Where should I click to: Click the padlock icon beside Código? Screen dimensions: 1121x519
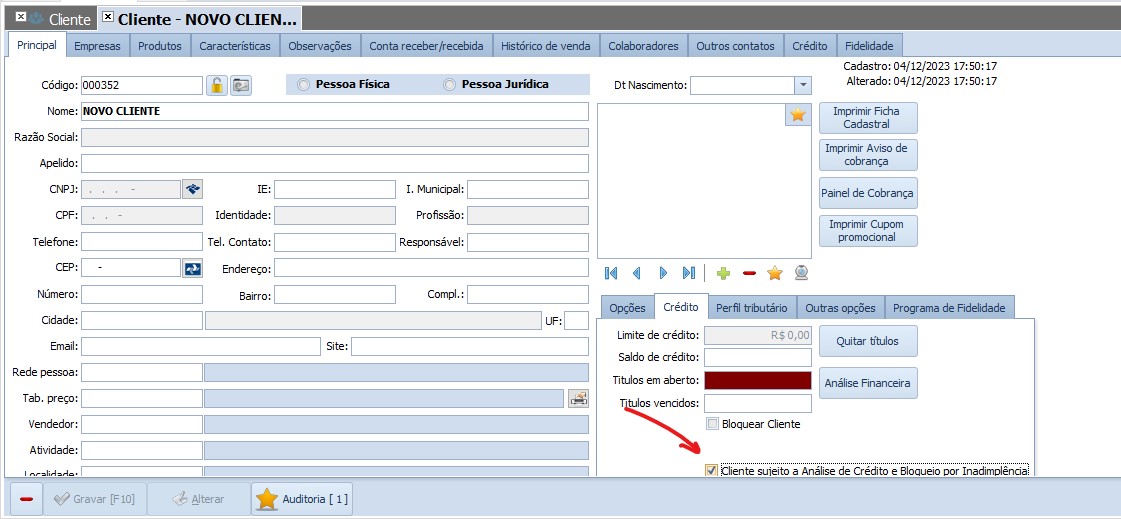click(217, 85)
